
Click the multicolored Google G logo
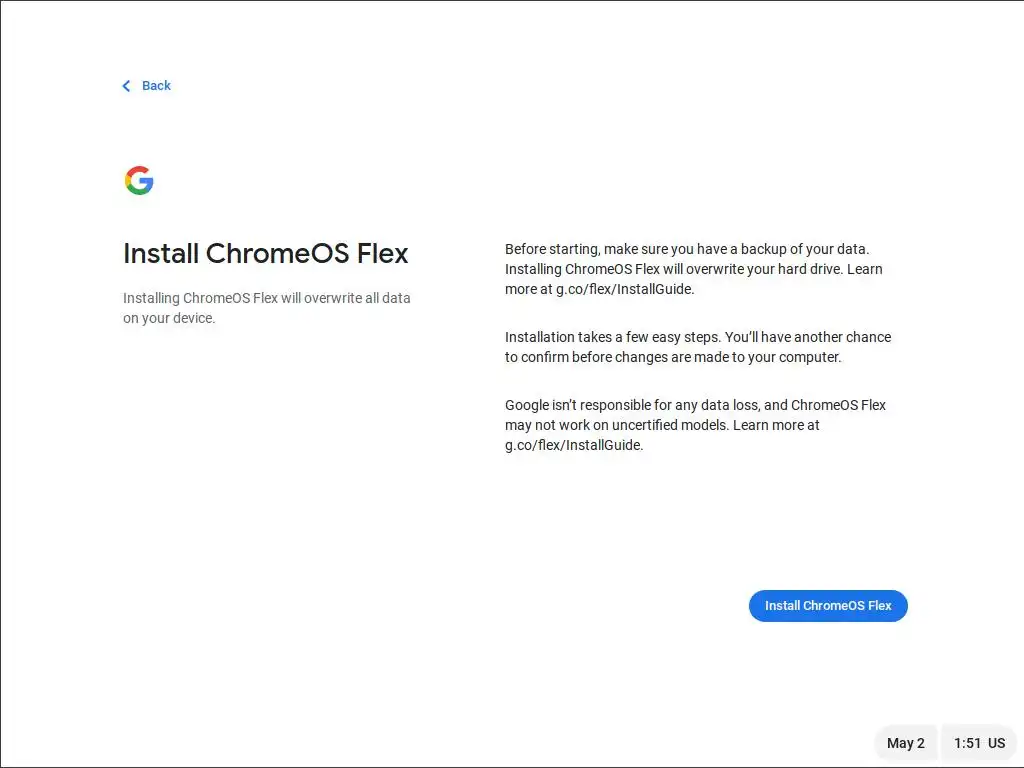139,181
